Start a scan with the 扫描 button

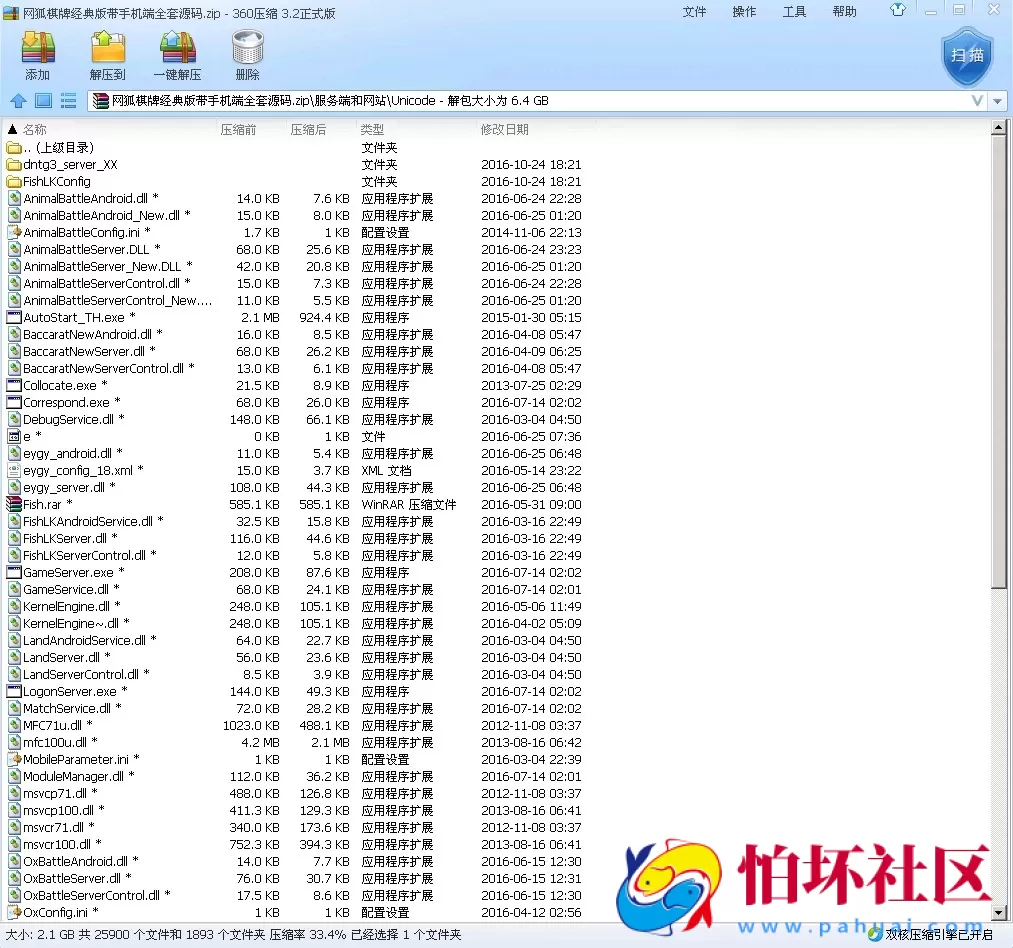pos(965,58)
